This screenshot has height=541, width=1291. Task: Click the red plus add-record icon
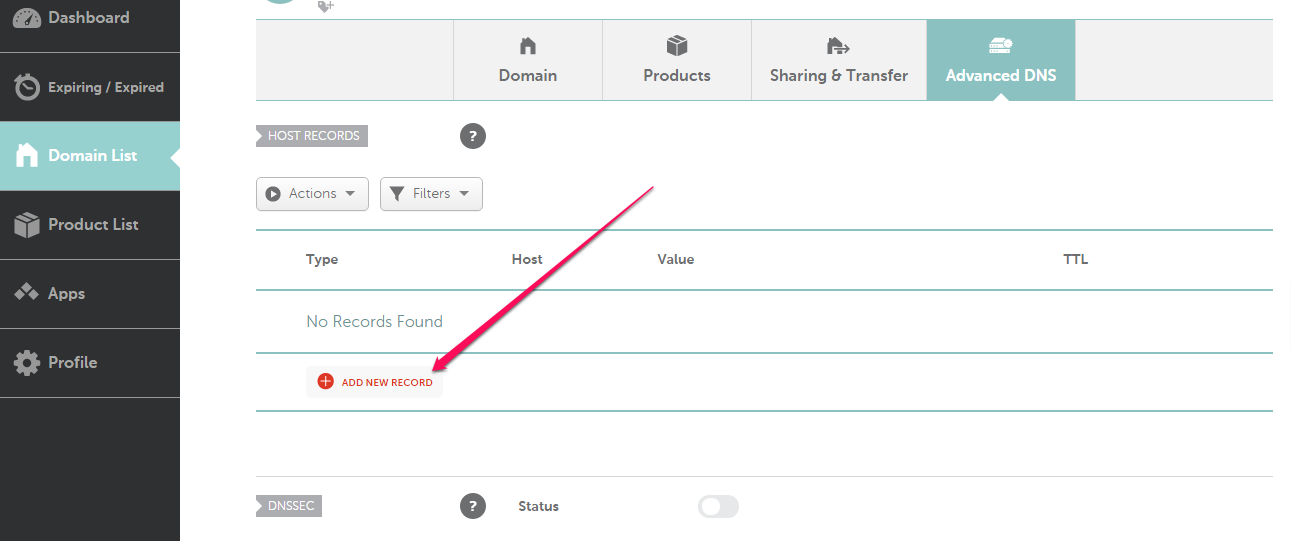pyautogui.click(x=325, y=381)
